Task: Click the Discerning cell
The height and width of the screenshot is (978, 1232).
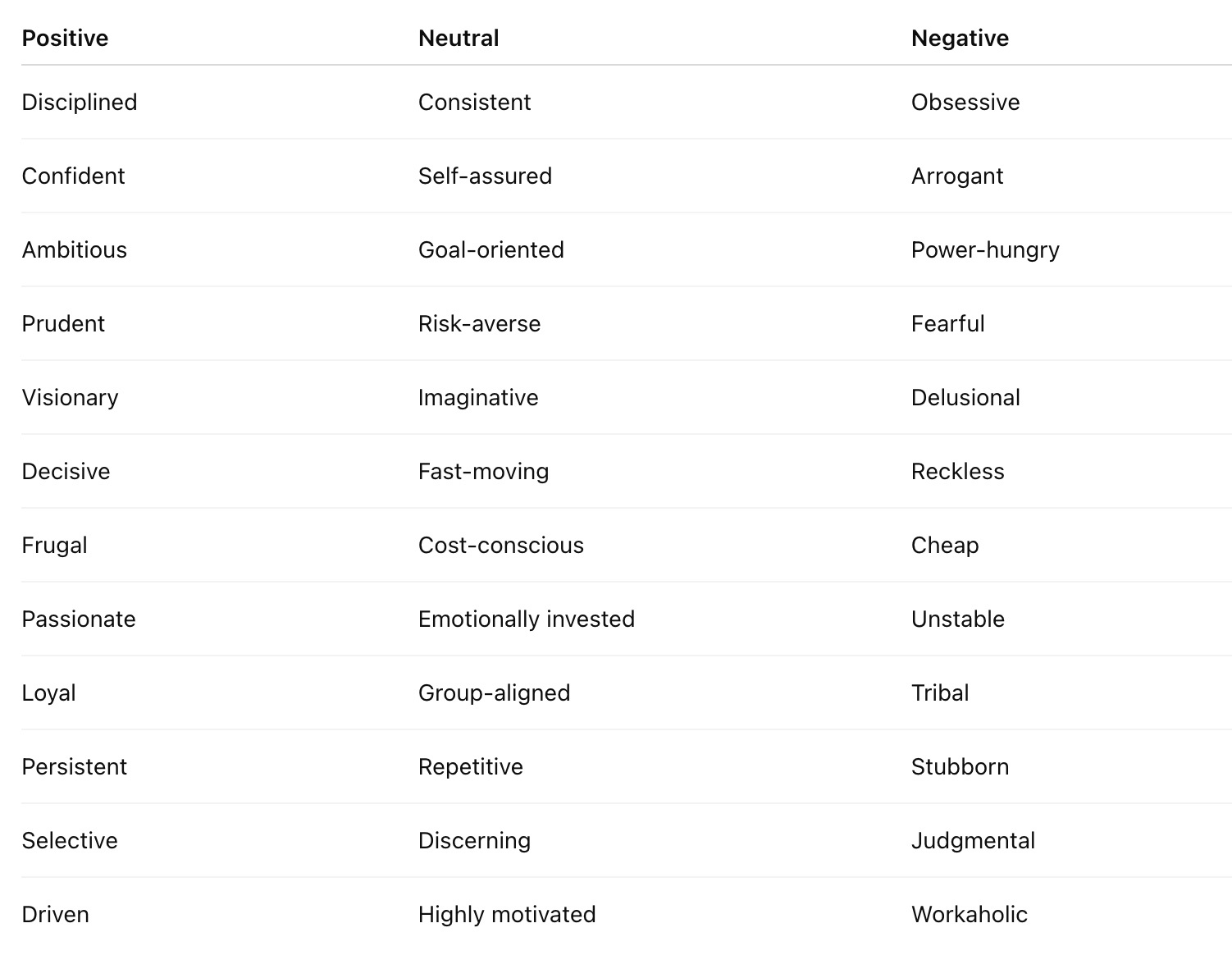Action: click(474, 841)
